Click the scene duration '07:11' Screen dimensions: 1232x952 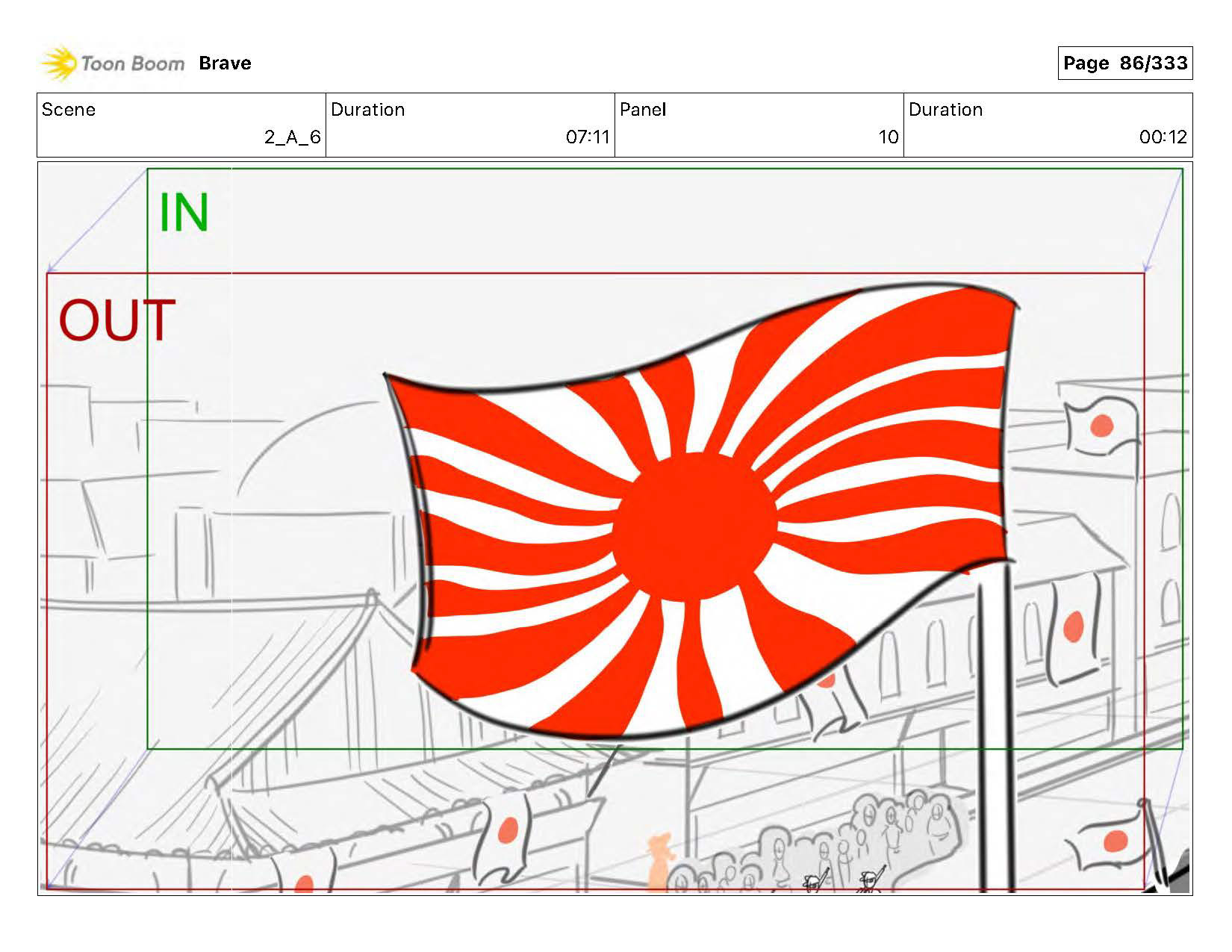pyautogui.click(x=588, y=137)
